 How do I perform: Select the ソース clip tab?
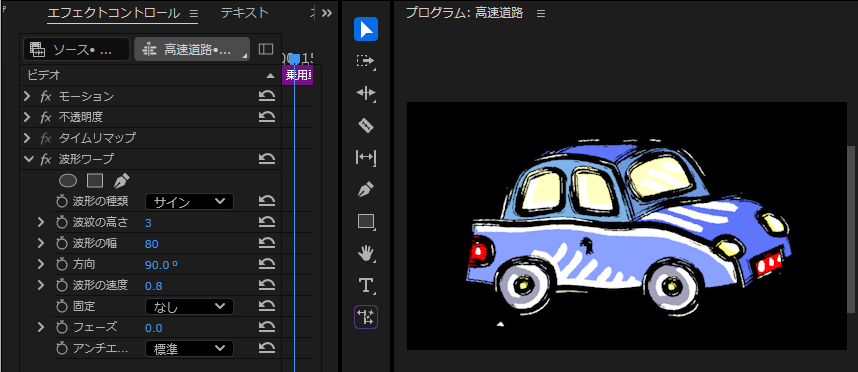pos(77,49)
